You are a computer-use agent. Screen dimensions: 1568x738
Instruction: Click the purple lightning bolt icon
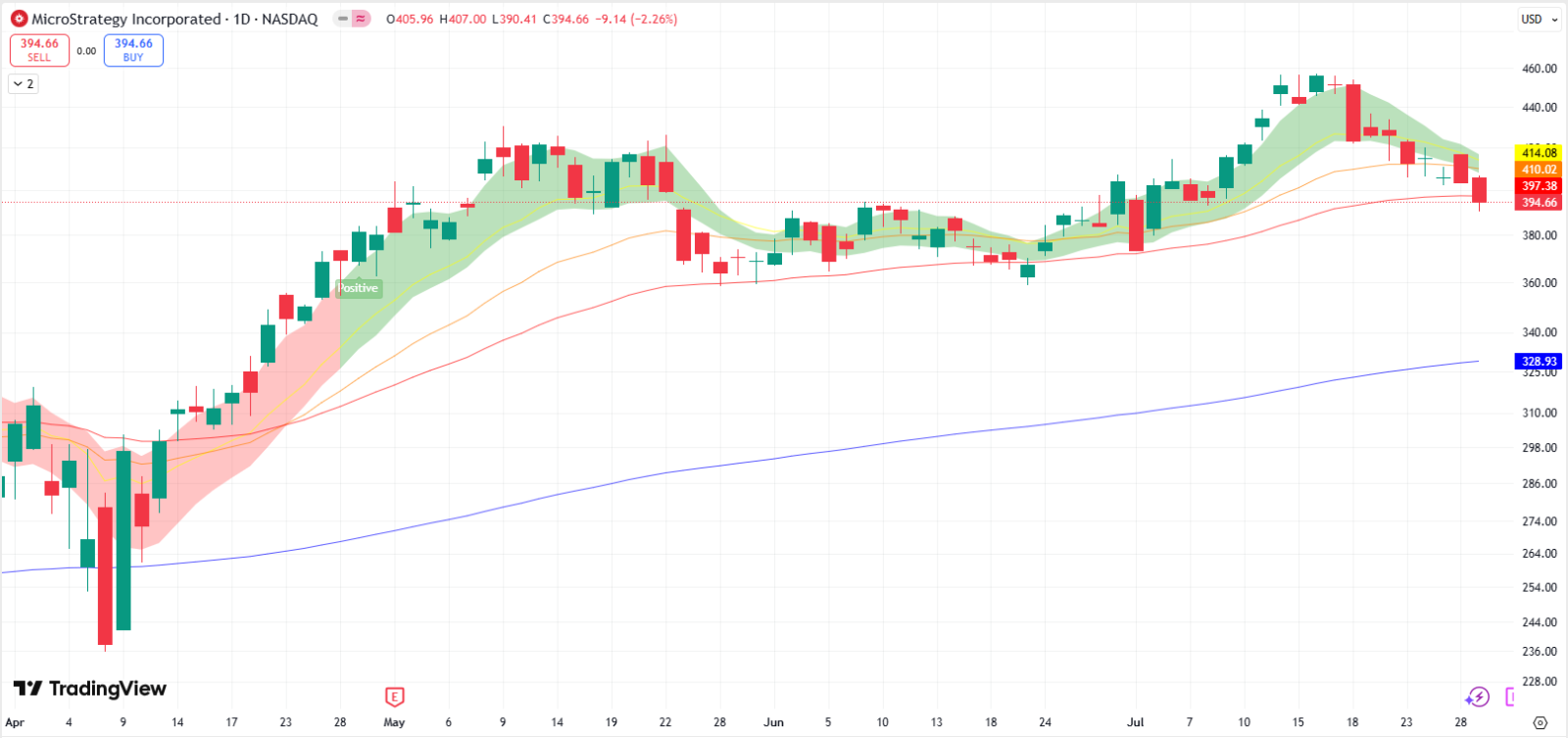1477,697
